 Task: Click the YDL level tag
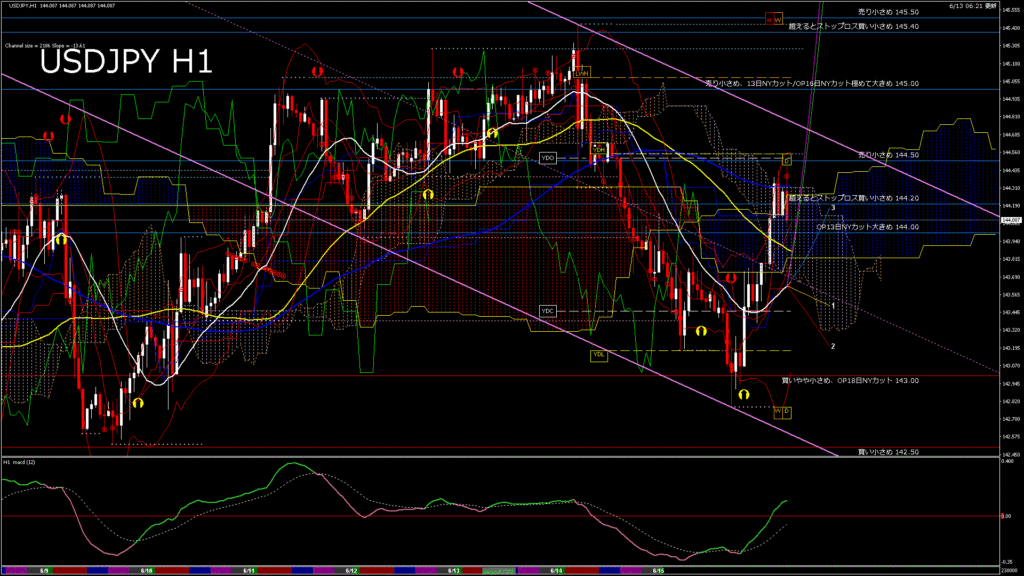(598, 355)
